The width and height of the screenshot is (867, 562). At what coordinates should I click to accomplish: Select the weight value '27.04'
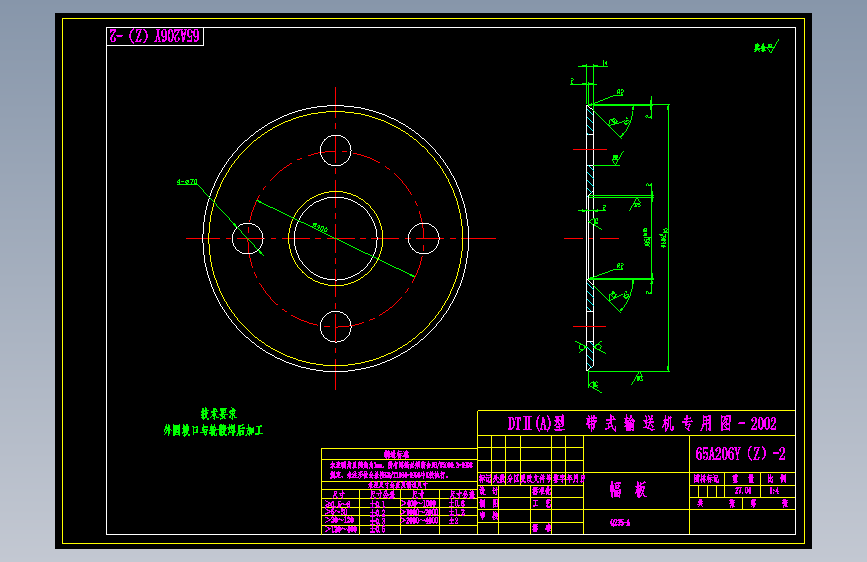pos(743,491)
